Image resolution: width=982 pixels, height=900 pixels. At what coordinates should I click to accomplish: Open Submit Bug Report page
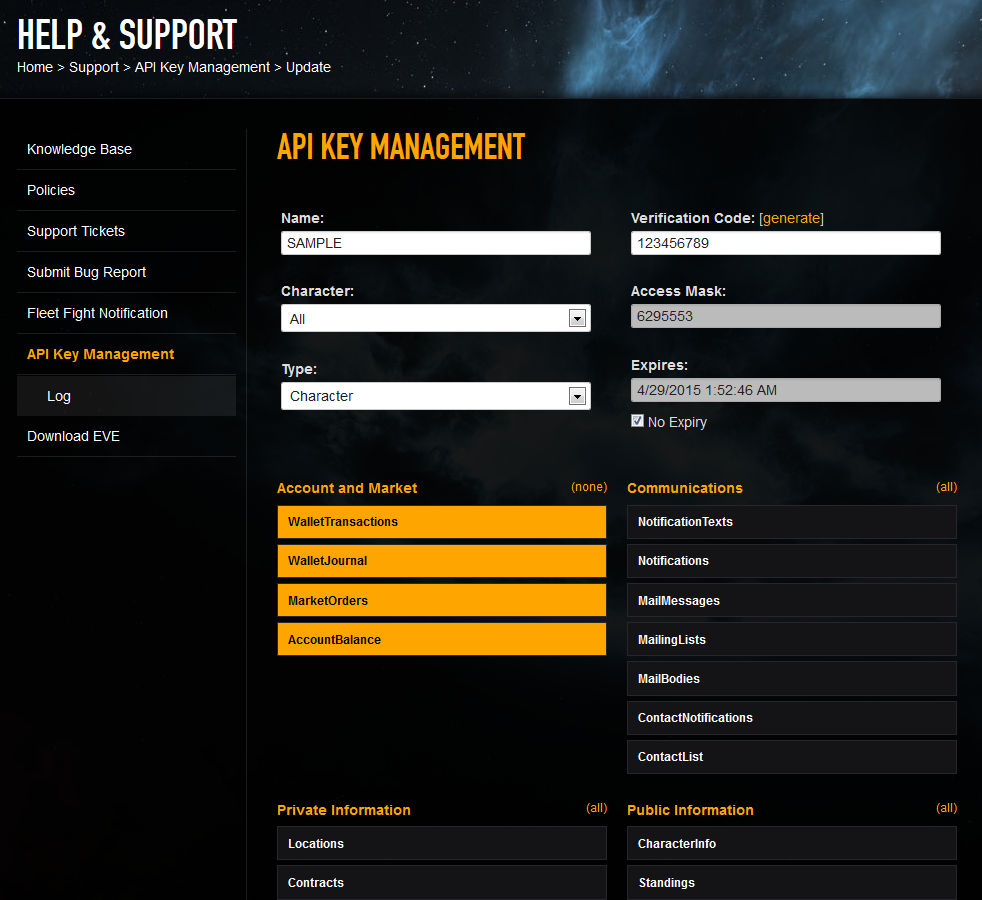tap(87, 272)
